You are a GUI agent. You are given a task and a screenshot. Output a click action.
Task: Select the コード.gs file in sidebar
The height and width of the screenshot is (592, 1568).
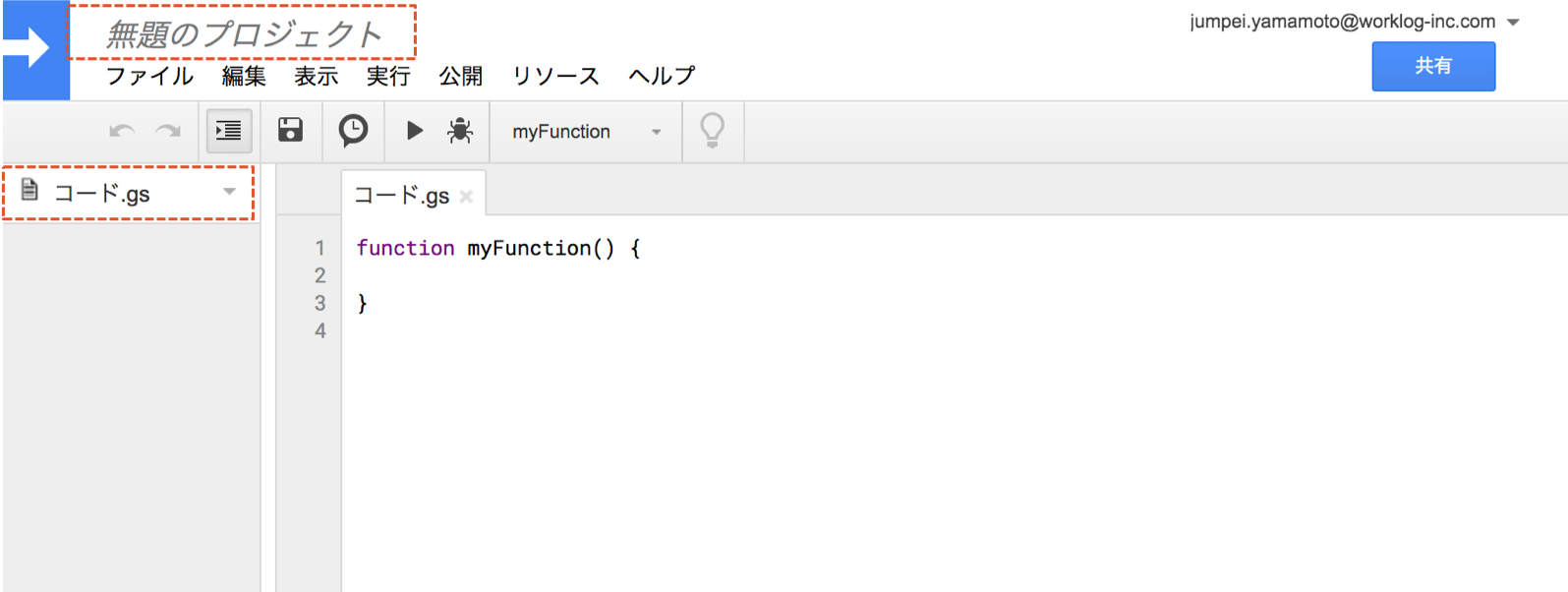[102, 193]
